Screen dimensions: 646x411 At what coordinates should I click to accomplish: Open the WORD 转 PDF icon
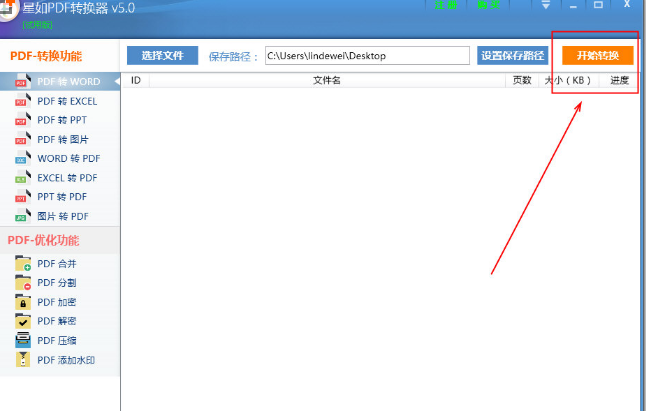(x=23, y=159)
